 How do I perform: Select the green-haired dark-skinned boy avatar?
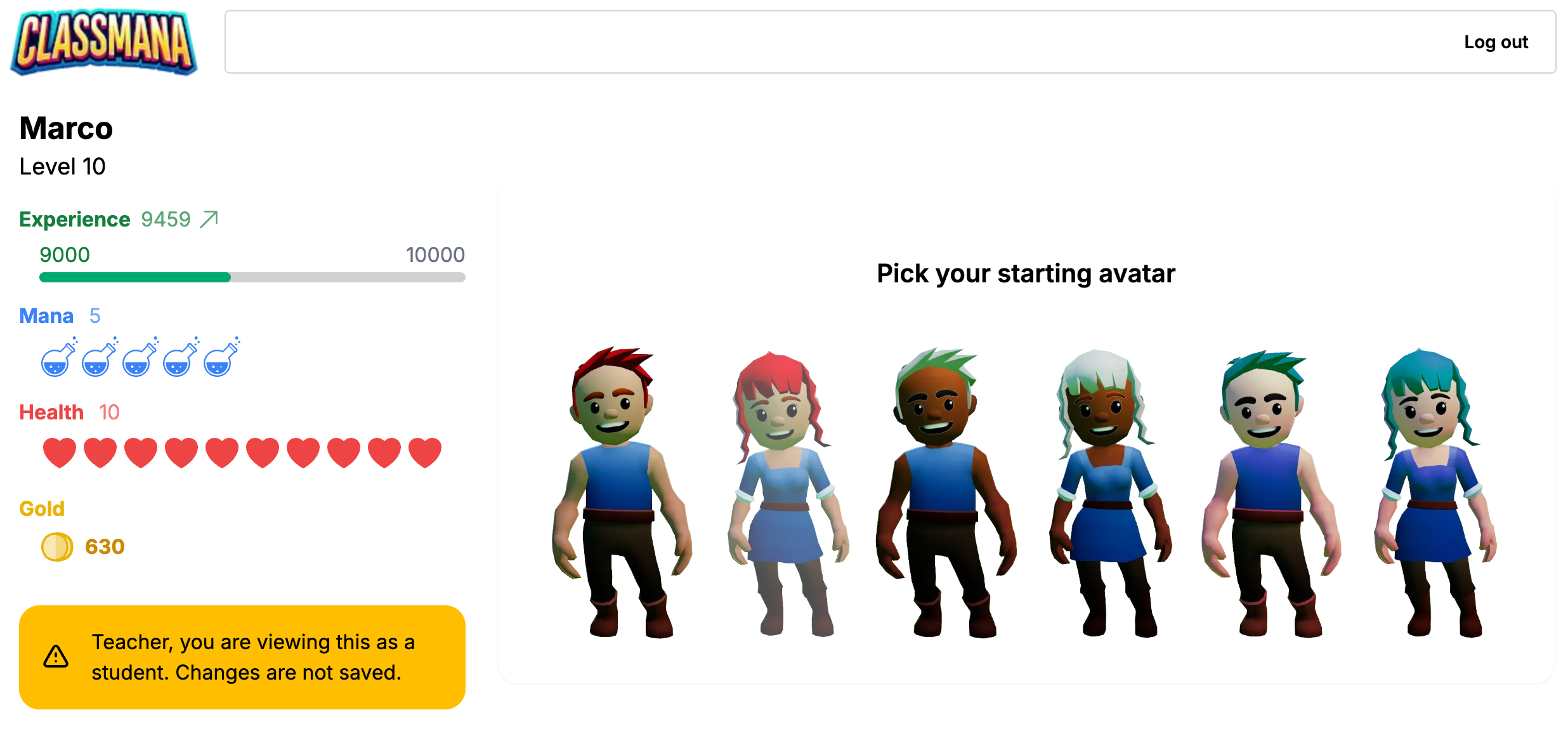(x=945, y=492)
